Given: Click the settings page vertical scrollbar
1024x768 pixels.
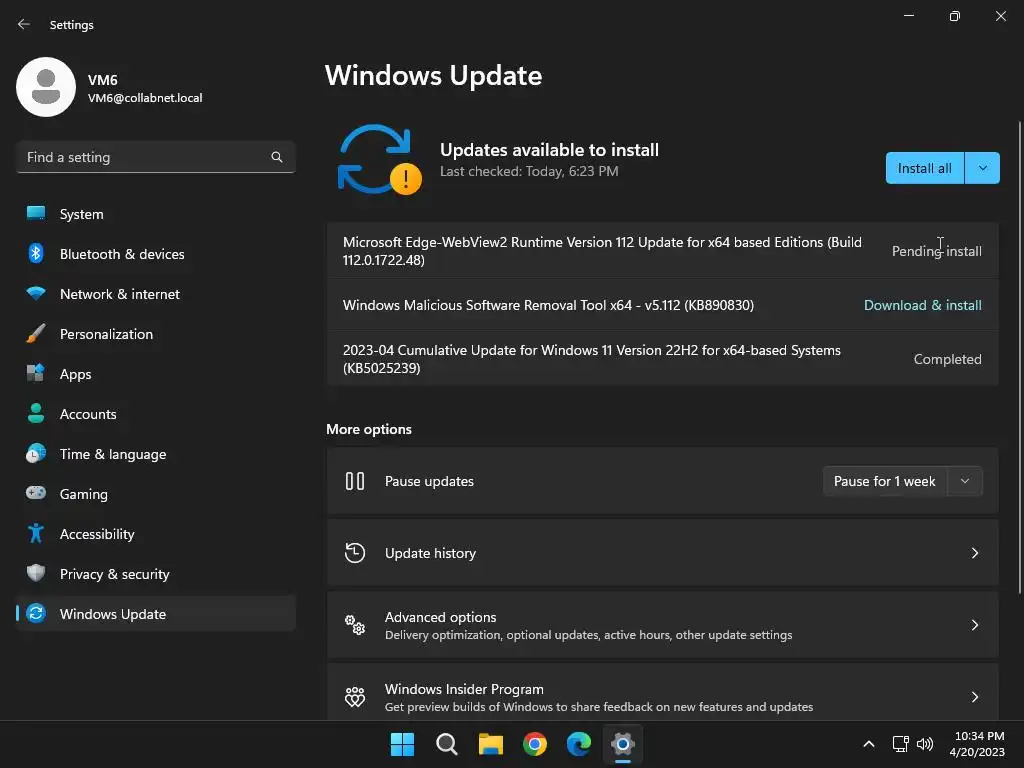Looking at the screenshot, I should click(1019, 358).
